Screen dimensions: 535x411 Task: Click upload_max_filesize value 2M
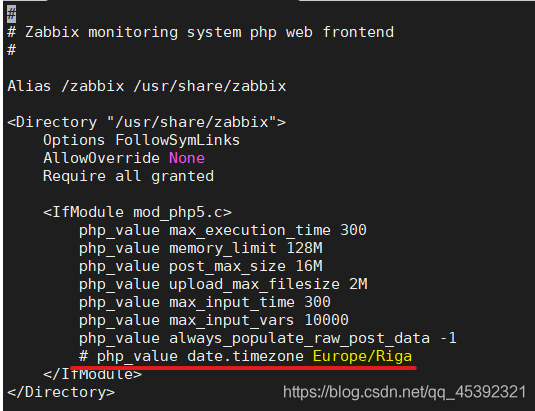coord(358,284)
